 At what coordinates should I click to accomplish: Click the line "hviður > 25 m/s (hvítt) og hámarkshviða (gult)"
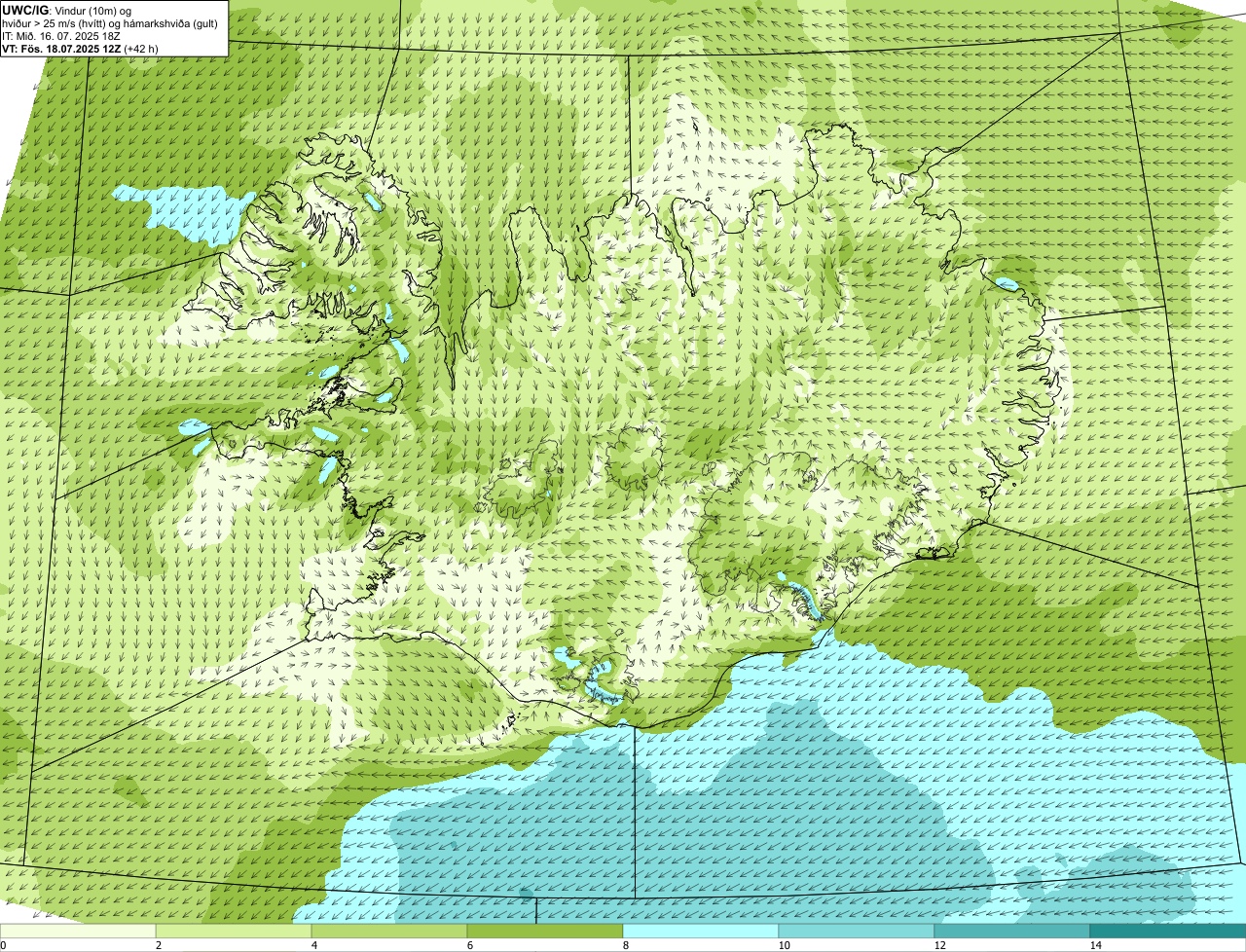(x=110, y=22)
